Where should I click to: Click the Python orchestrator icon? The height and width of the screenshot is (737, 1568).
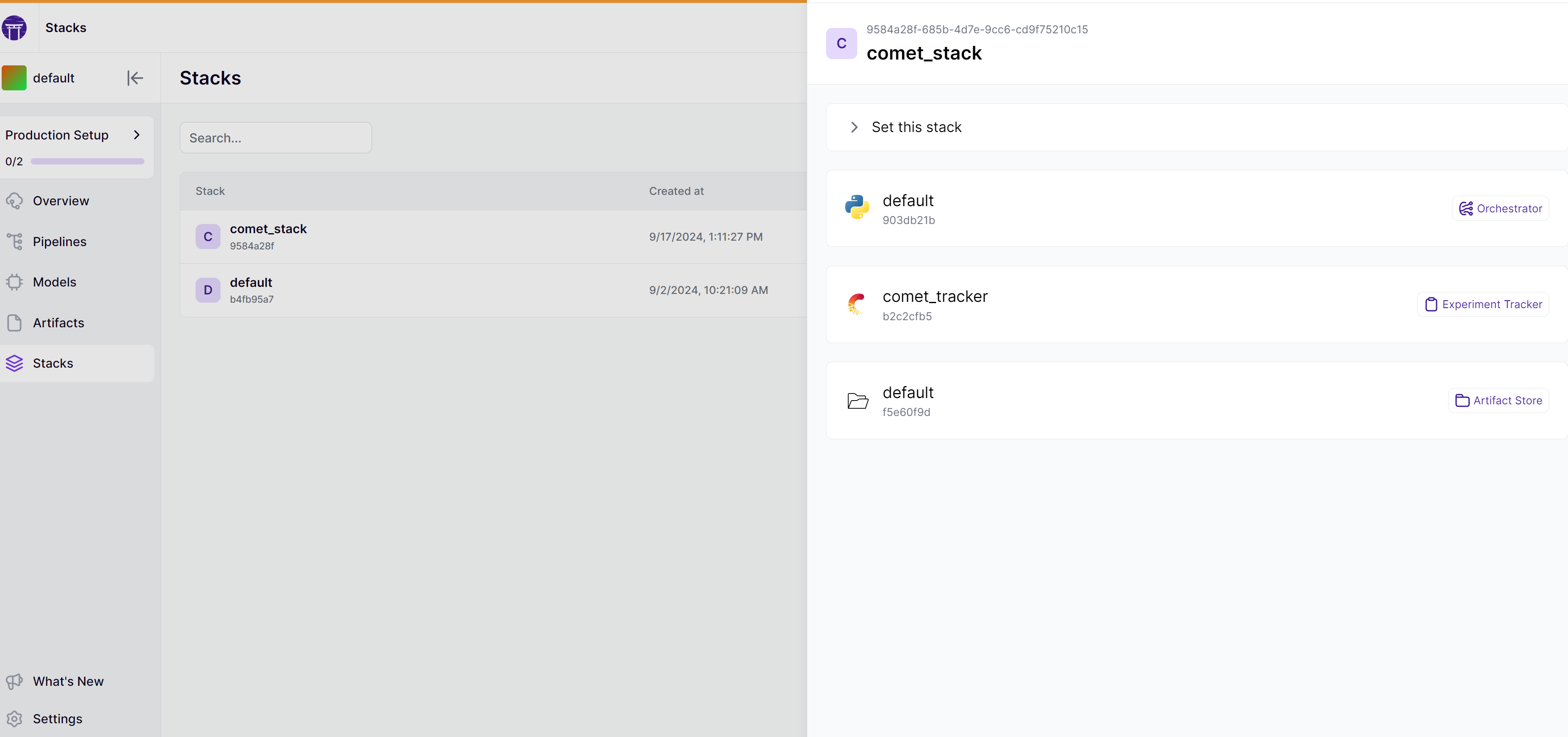pyautogui.click(x=857, y=208)
